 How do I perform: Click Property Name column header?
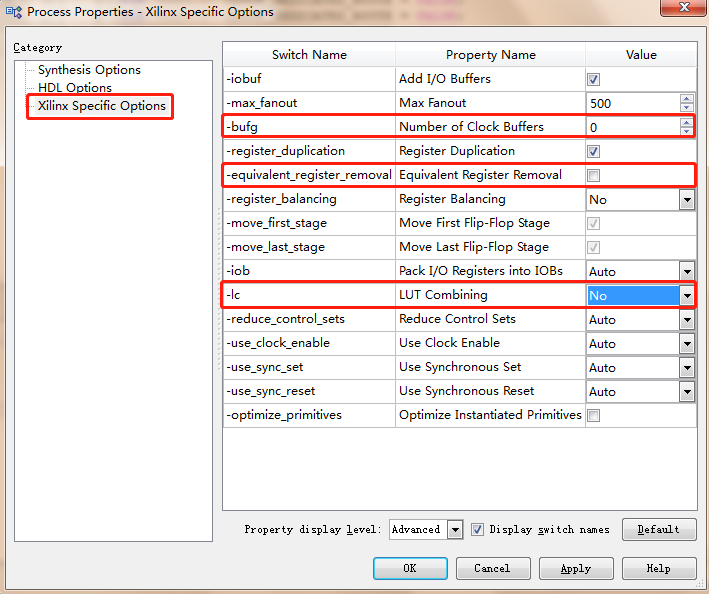pos(491,55)
